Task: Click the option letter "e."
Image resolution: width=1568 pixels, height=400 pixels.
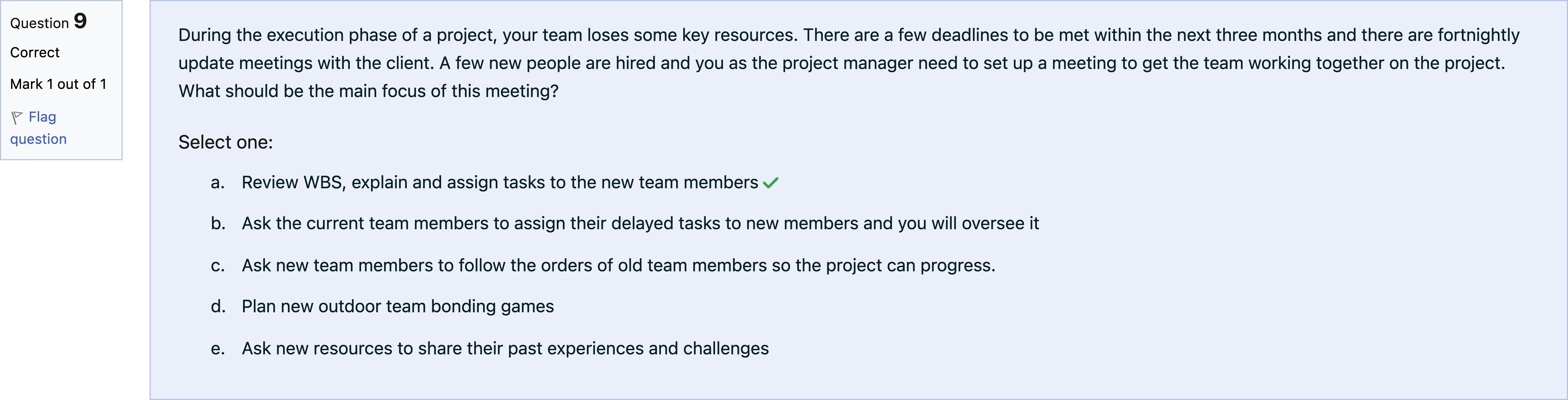Action: (217, 349)
